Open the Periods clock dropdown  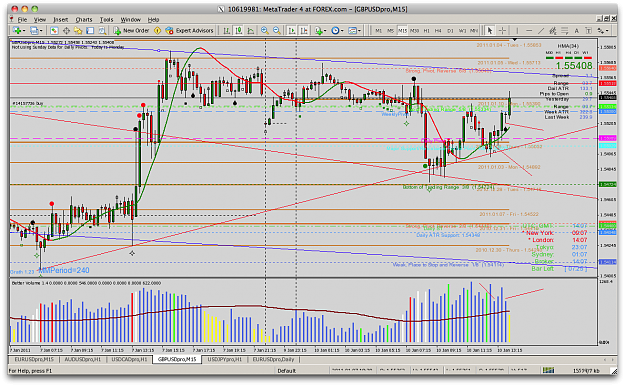point(337,30)
